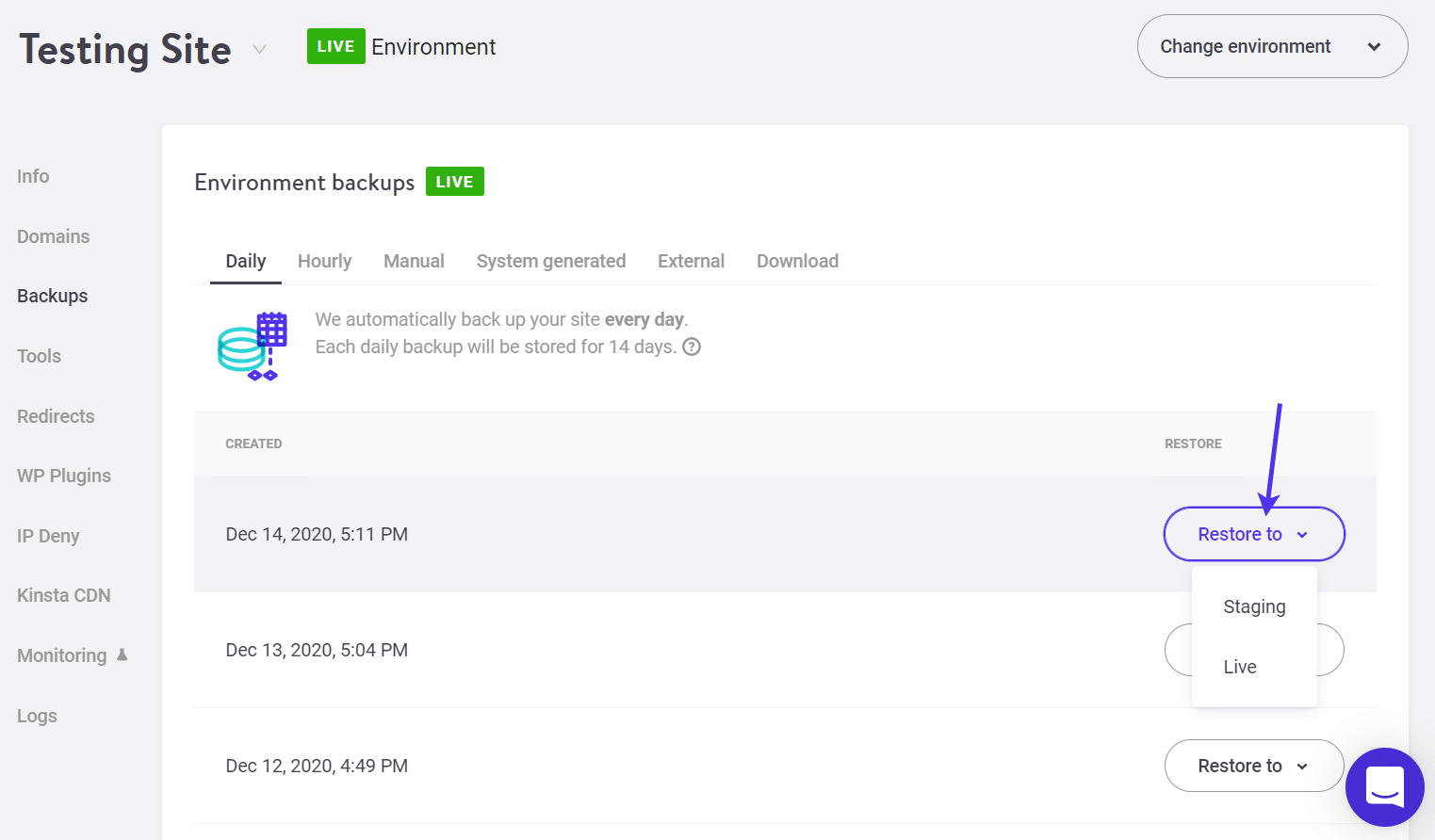Choose Live from the restore menu
The image size is (1435, 840).
1239,666
